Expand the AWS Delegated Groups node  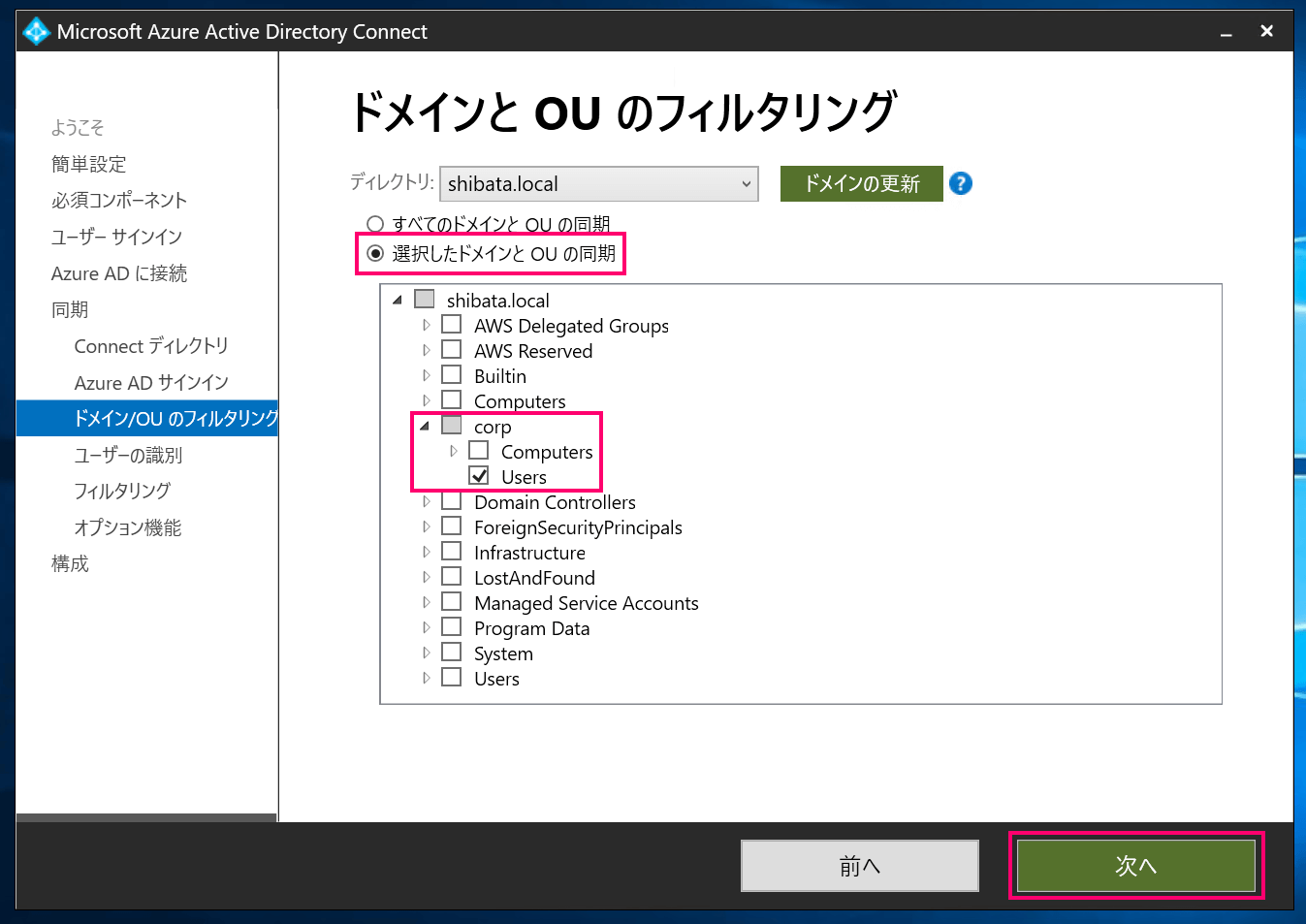(x=426, y=325)
